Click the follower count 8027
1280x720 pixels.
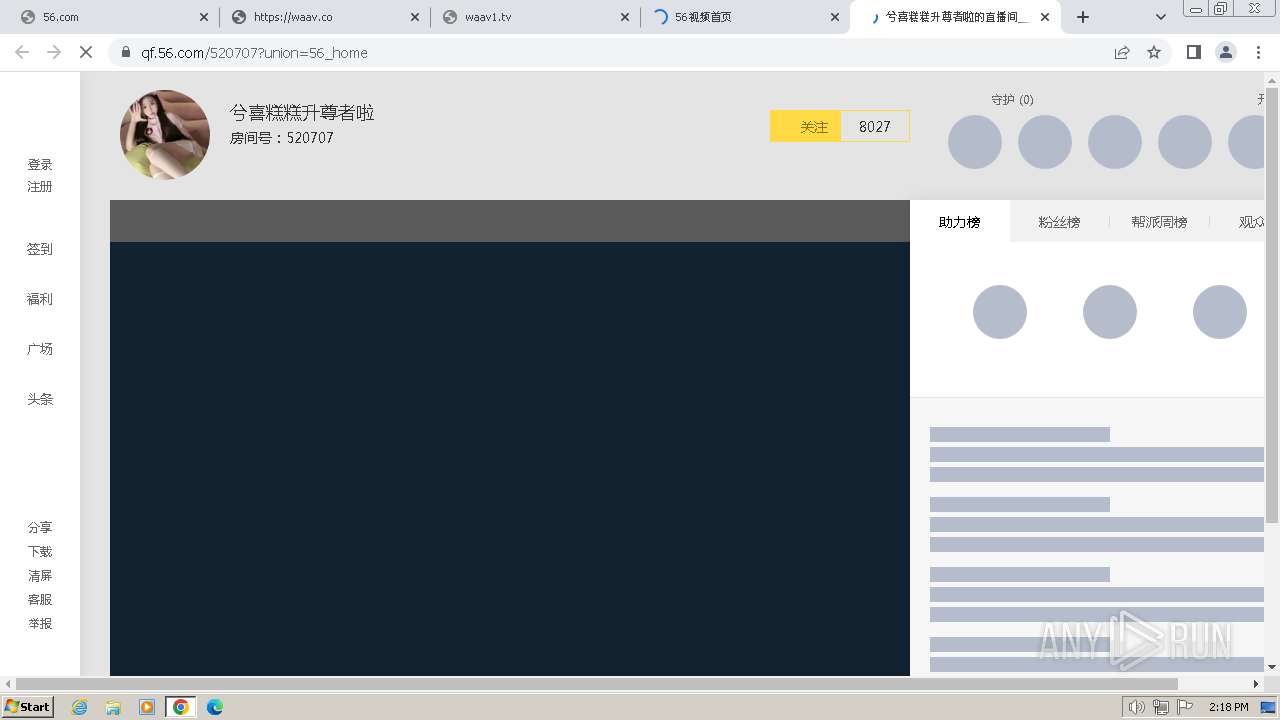875,126
